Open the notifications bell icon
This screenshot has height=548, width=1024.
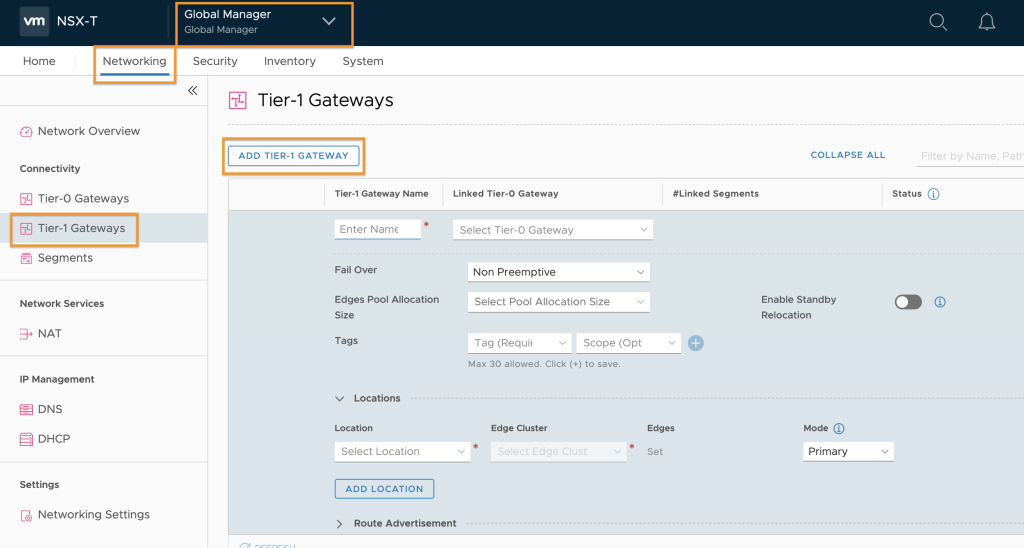986,22
